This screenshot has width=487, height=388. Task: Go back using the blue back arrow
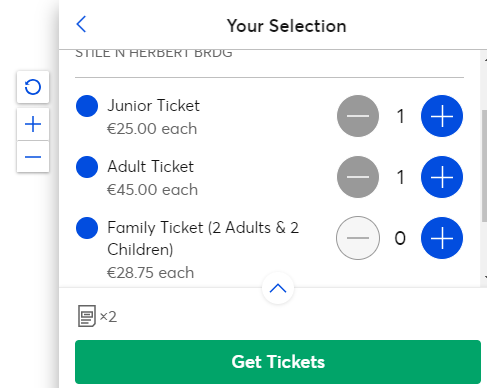pos(81,24)
